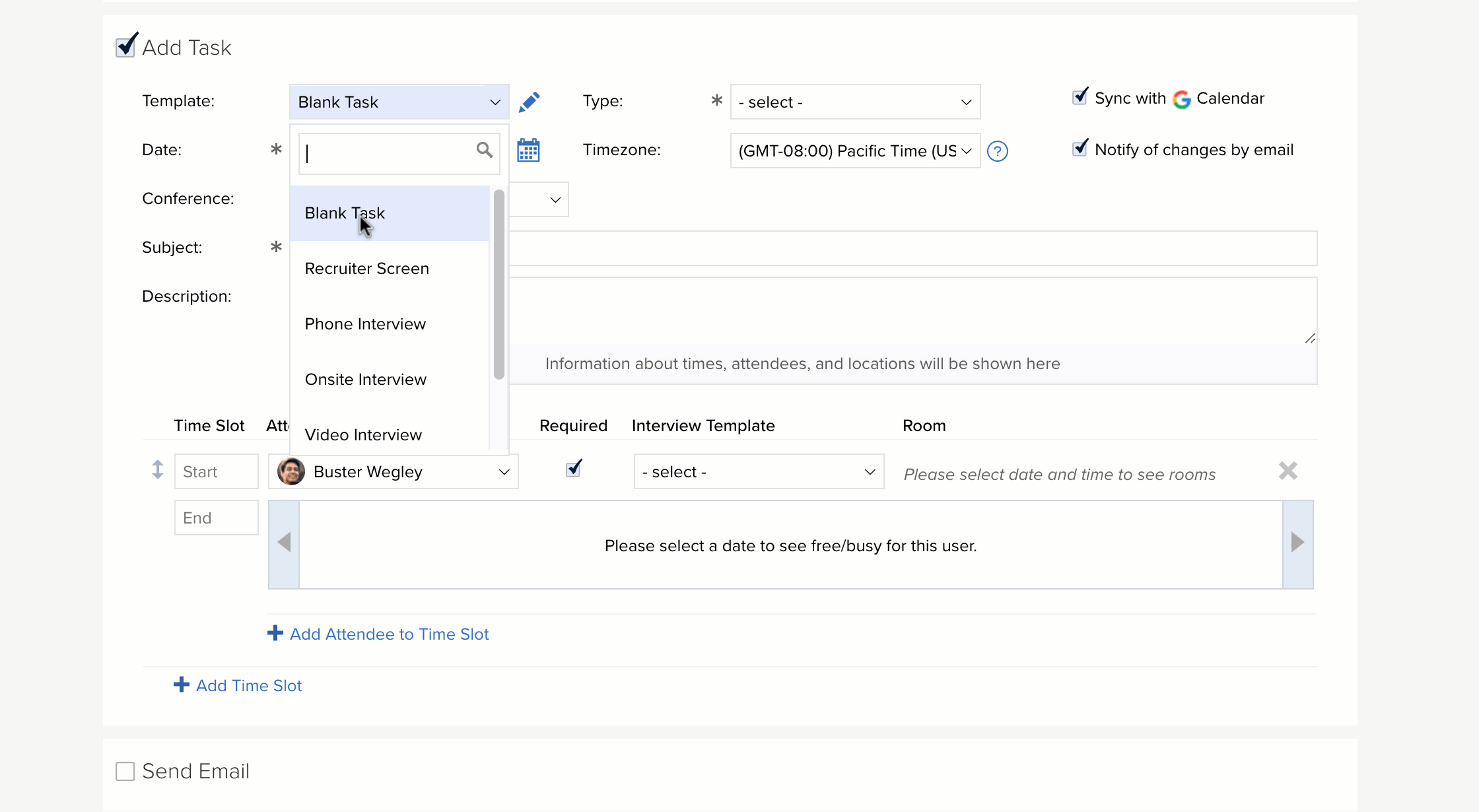Screen dimensions: 1479x812
Task: Click the template list scrollbar thumb
Action: tap(499, 284)
